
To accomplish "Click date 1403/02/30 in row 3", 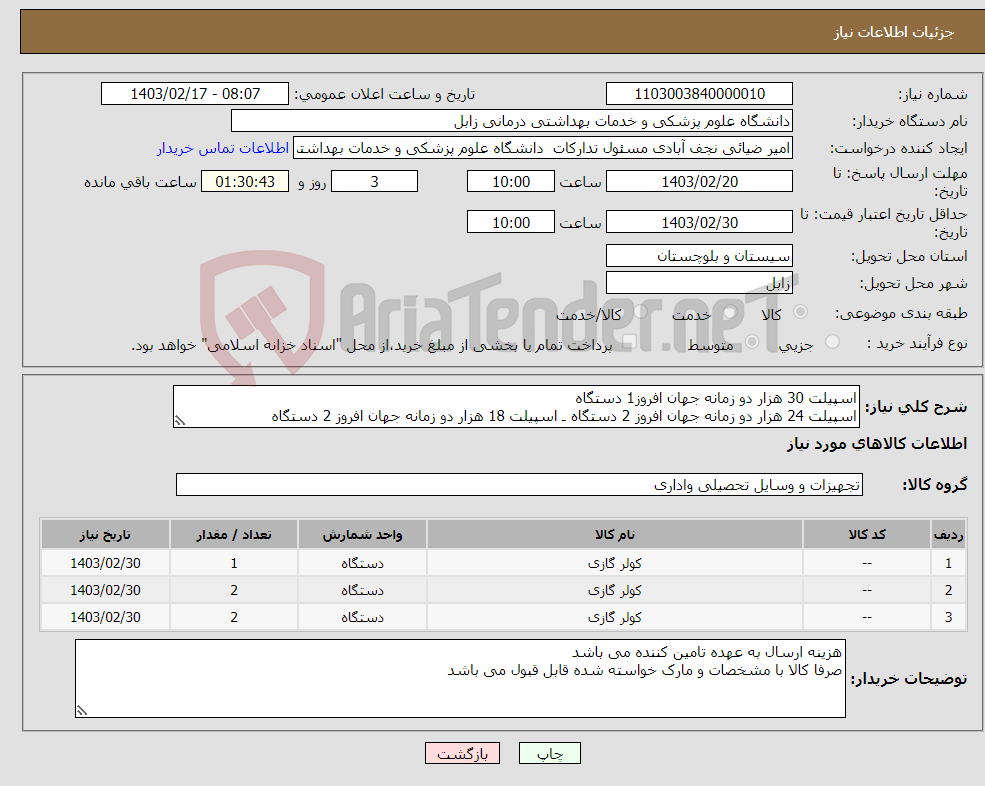I will tap(105, 618).
